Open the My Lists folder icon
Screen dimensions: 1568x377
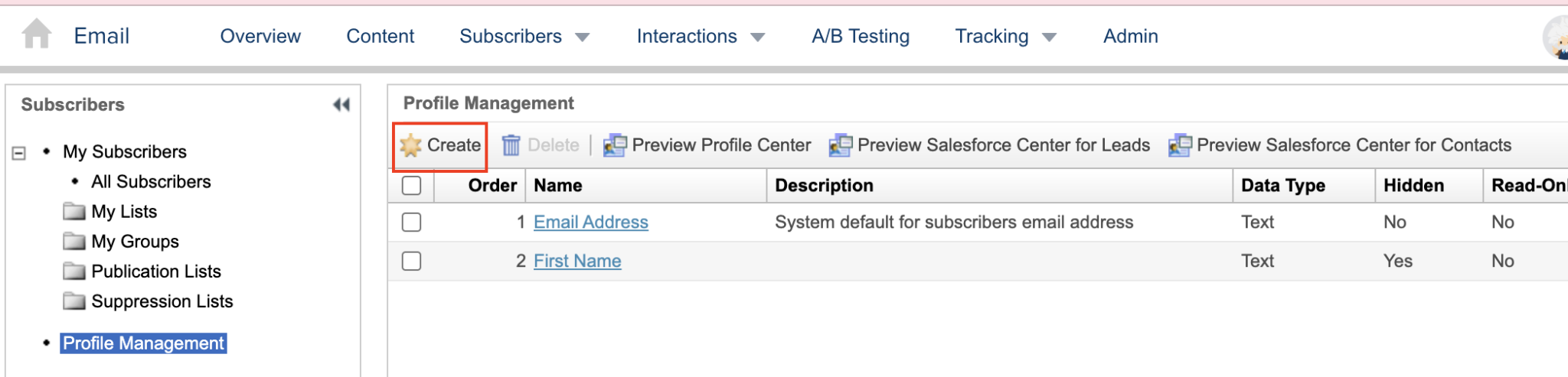click(x=74, y=211)
